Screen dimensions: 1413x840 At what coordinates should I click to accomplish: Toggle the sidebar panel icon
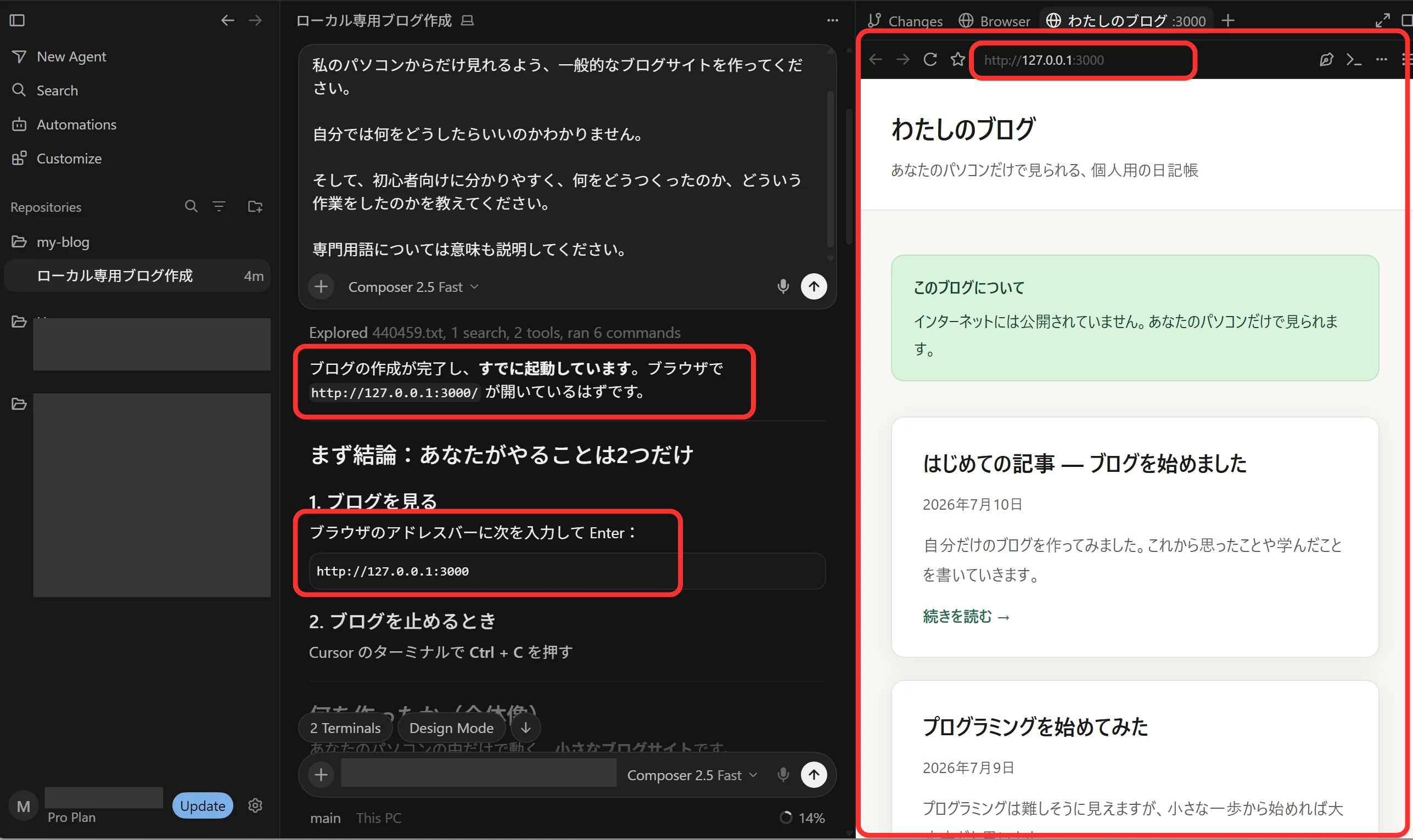17,20
